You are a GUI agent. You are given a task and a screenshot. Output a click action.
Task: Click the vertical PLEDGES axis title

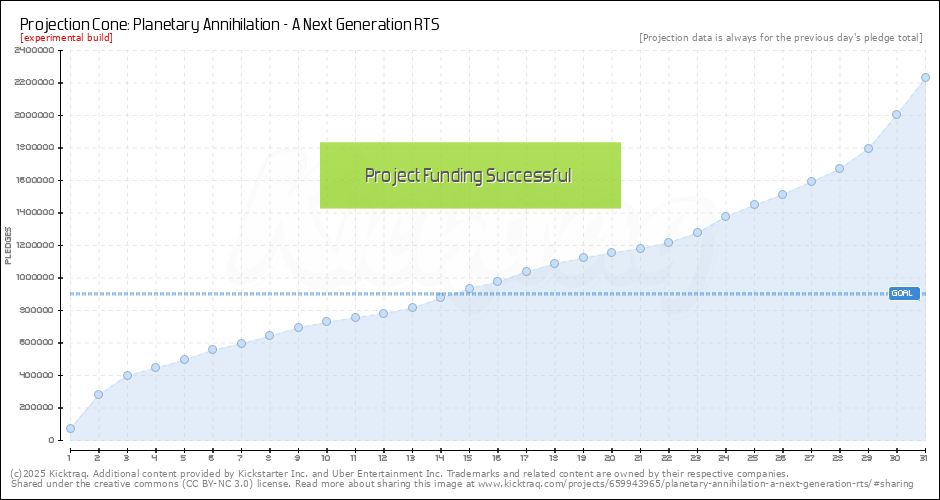pos(9,245)
